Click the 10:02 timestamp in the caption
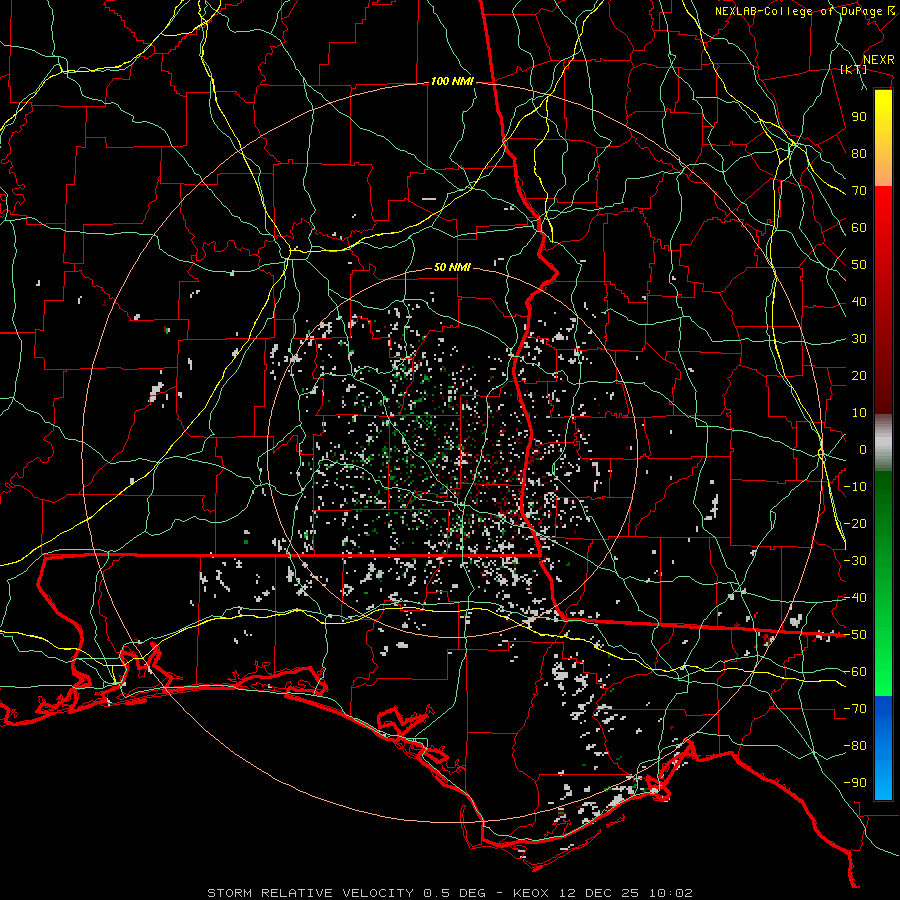 (671, 893)
